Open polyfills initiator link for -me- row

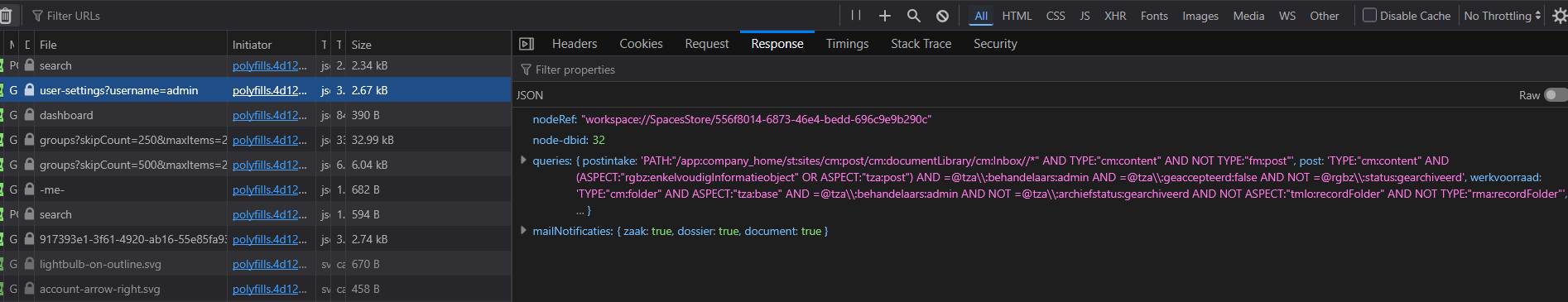coord(269,189)
